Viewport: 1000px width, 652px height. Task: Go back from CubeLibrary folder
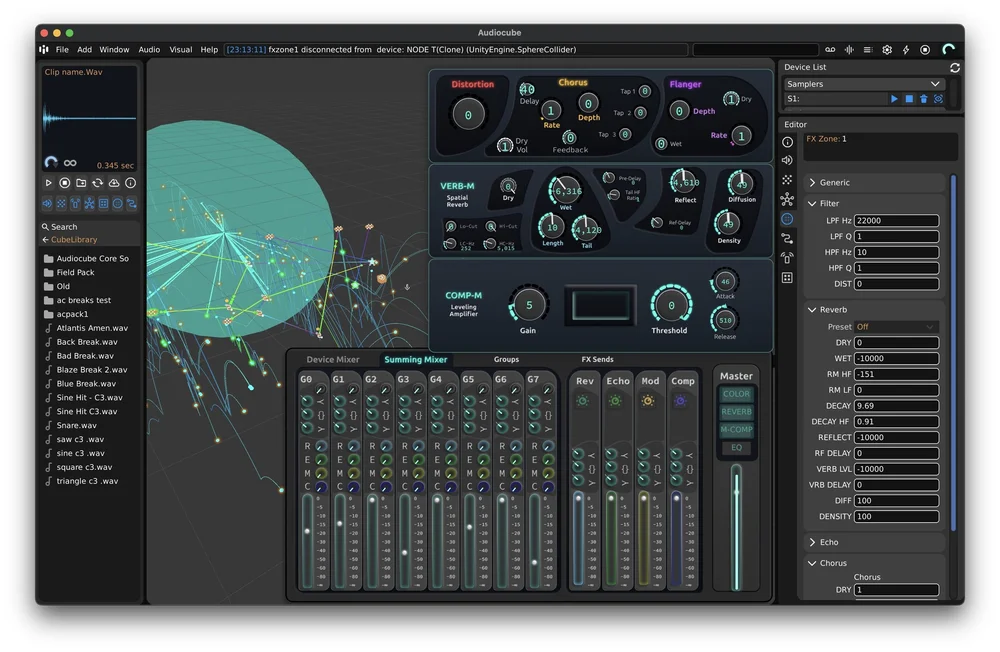pos(45,240)
